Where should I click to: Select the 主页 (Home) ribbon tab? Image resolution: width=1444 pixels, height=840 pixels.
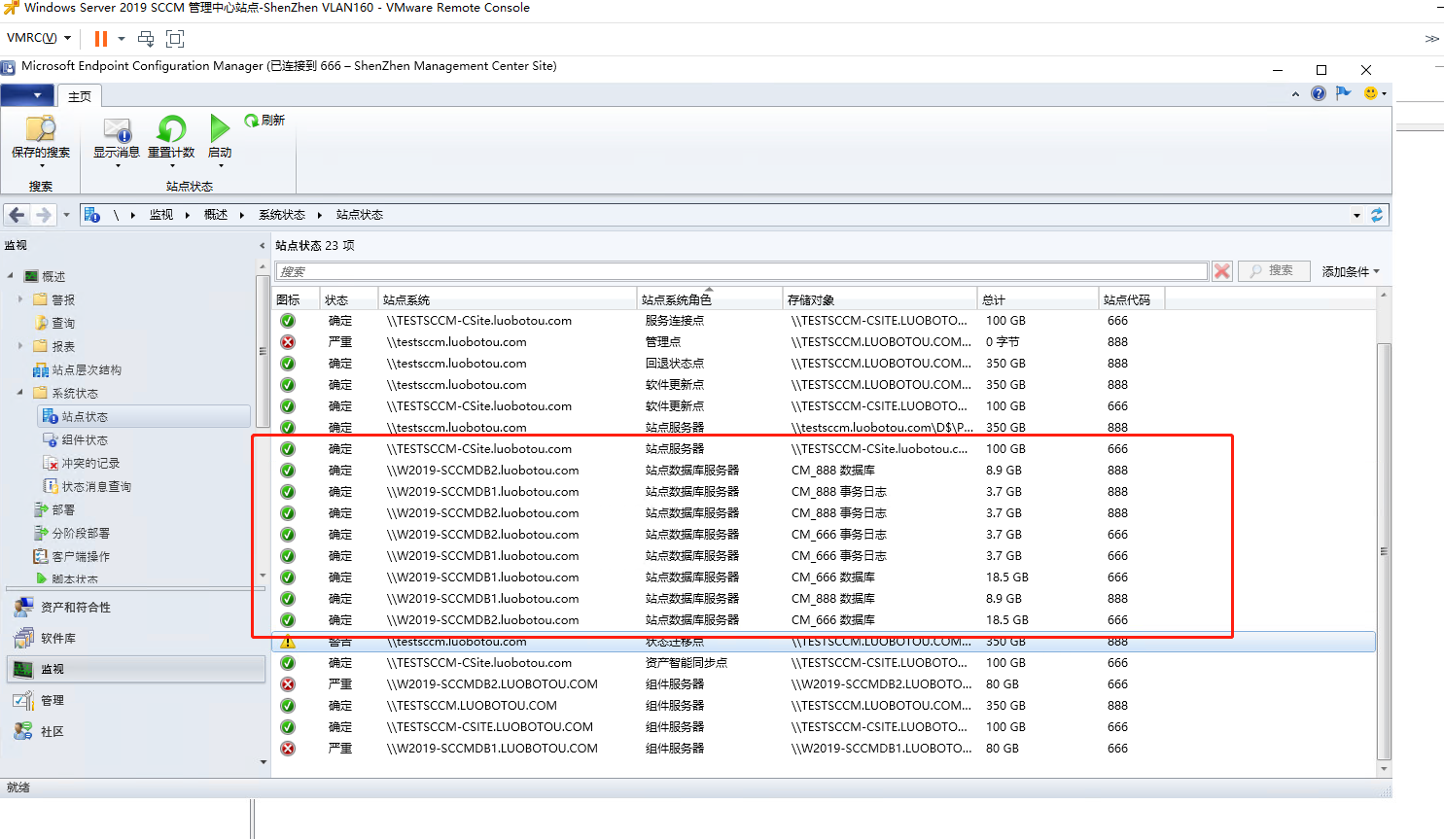click(80, 96)
